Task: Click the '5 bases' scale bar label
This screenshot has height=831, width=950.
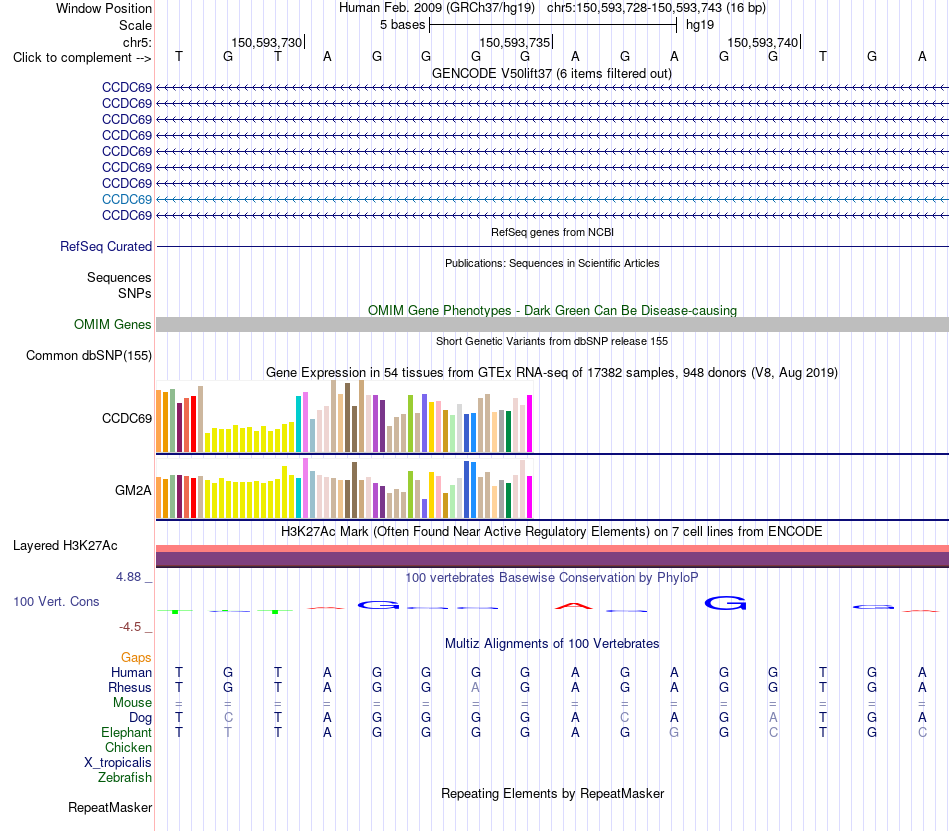Action: pyautogui.click(x=402, y=25)
